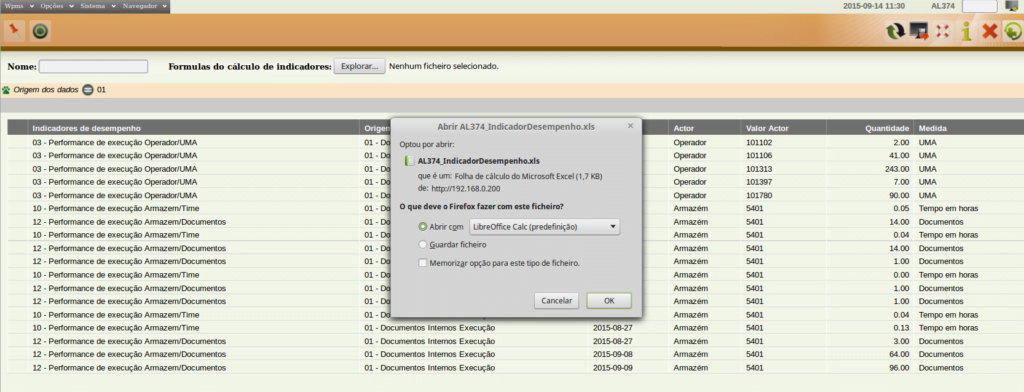Image resolution: width=1024 pixels, height=392 pixels.
Task: Click the quantity cell 3.00
Action: click(x=901, y=341)
